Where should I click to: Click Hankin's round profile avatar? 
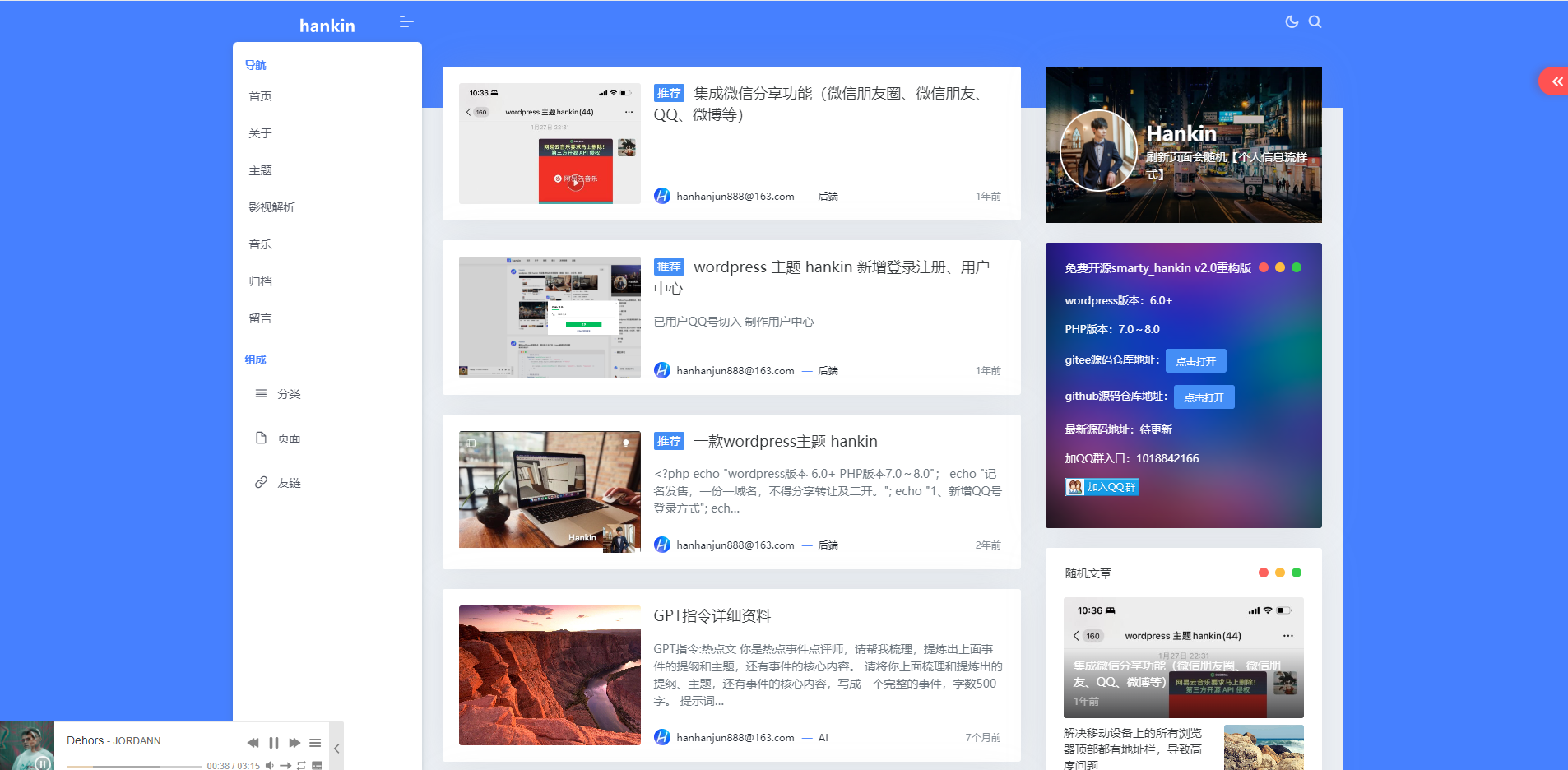1098,151
